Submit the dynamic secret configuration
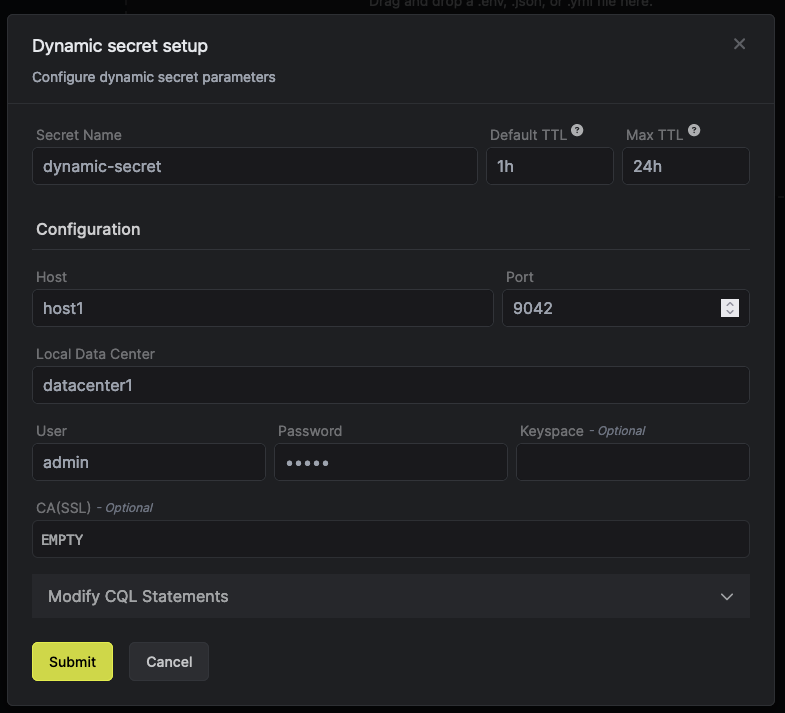 click(x=73, y=661)
